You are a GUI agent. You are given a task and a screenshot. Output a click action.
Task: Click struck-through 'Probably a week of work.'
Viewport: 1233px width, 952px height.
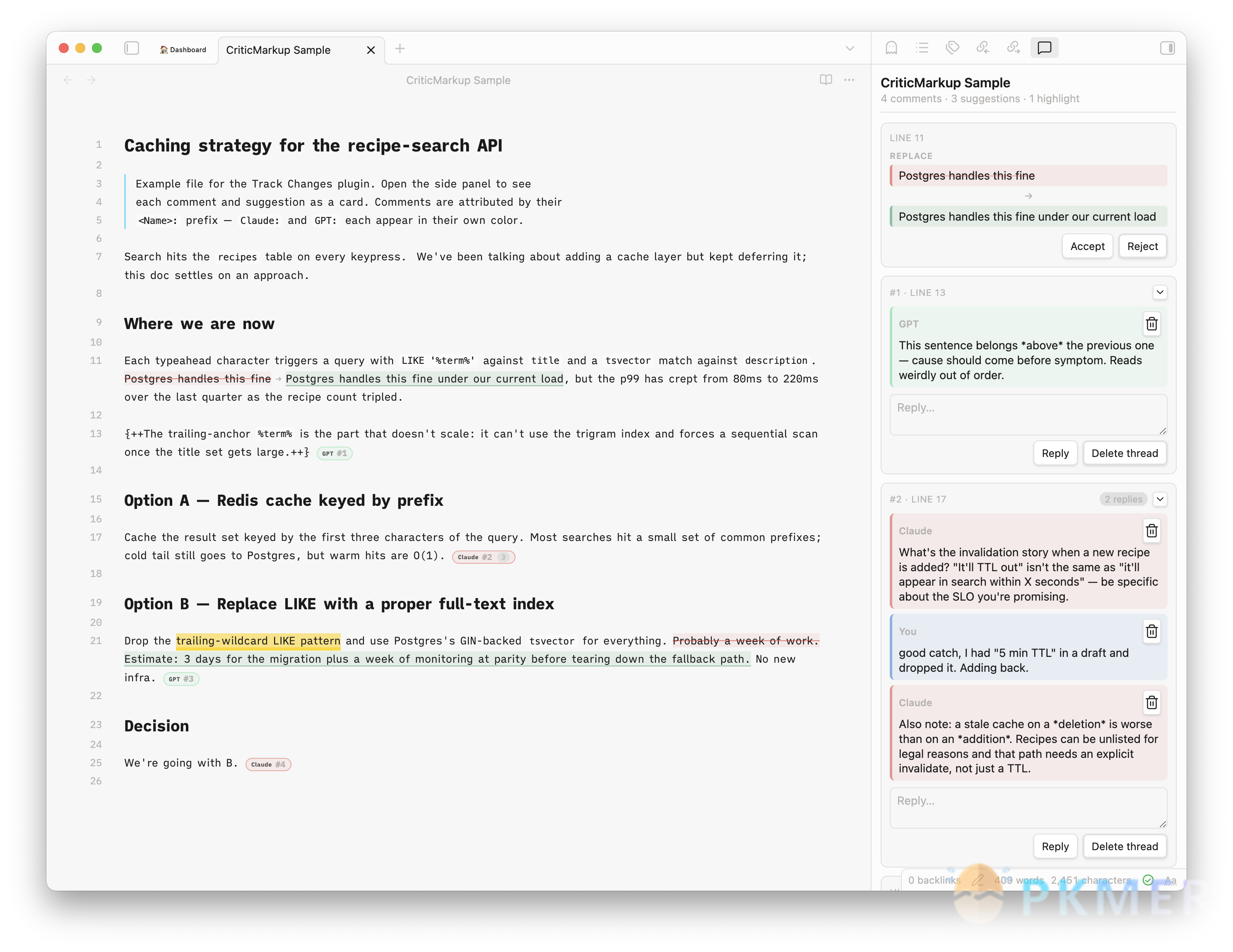pyautogui.click(x=745, y=640)
